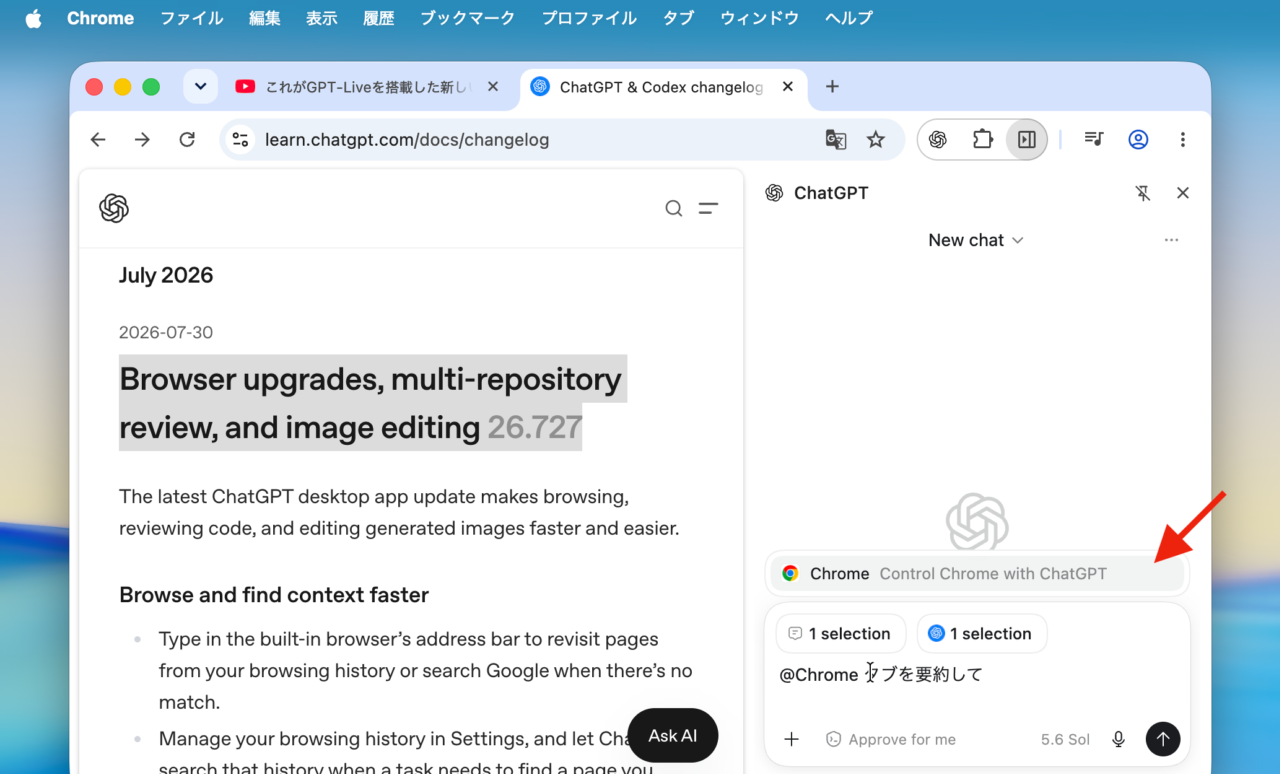The image size is (1280, 774).
Task: Select the Chrome Control Chrome with ChatGPT suggestion
Action: 976,573
